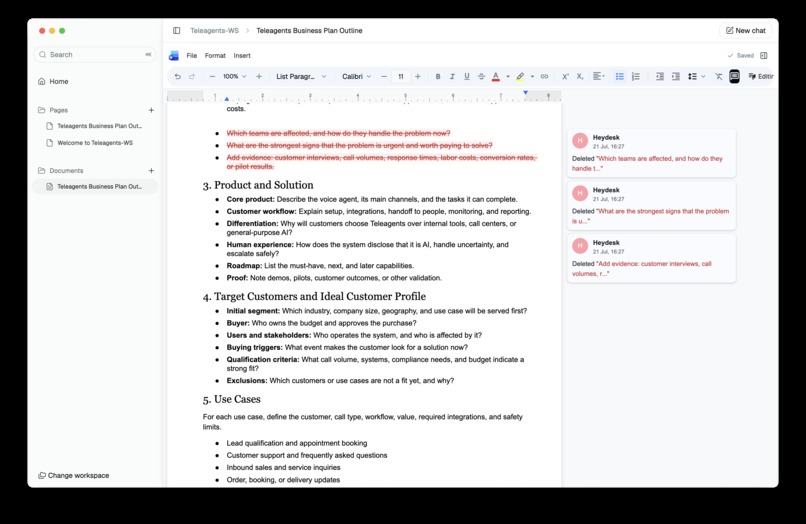Open the Calibri font dropdown
The image size is (806, 524).
pyautogui.click(x=356, y=76)
